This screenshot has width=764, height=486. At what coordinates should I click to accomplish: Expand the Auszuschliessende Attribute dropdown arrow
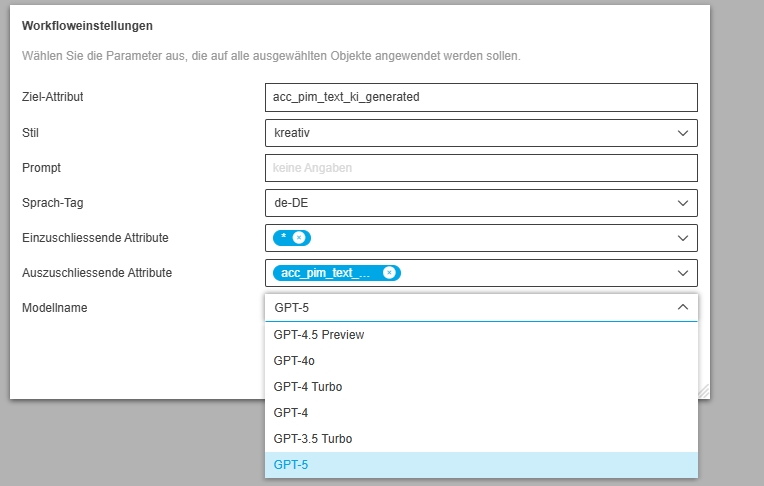(683, 273)
